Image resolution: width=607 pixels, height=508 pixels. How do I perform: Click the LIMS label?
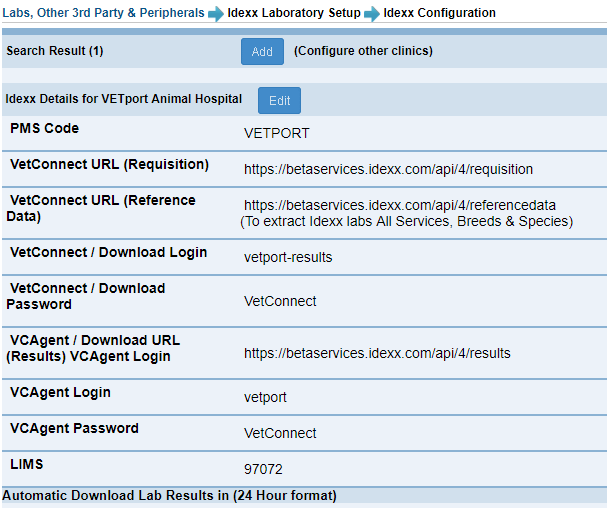point(27,464)
